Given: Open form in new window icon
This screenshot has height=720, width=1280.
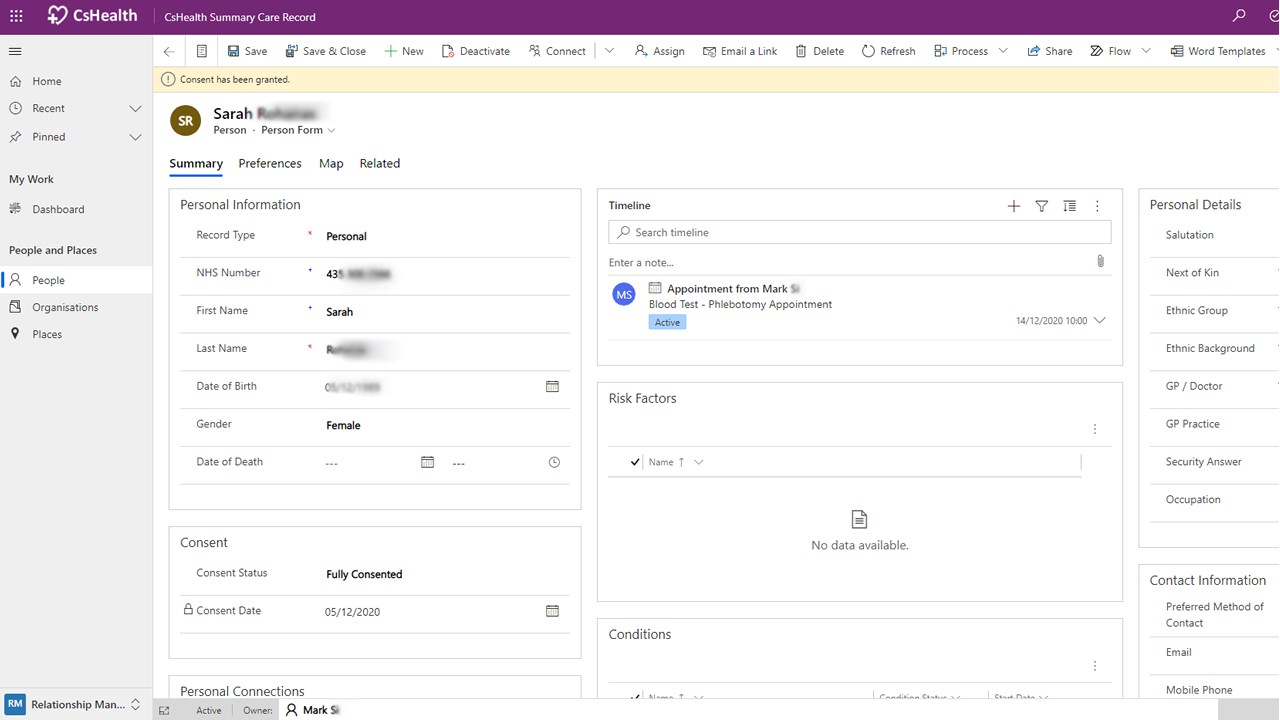Looking at the screenshot, I should [x=164, y=710].
